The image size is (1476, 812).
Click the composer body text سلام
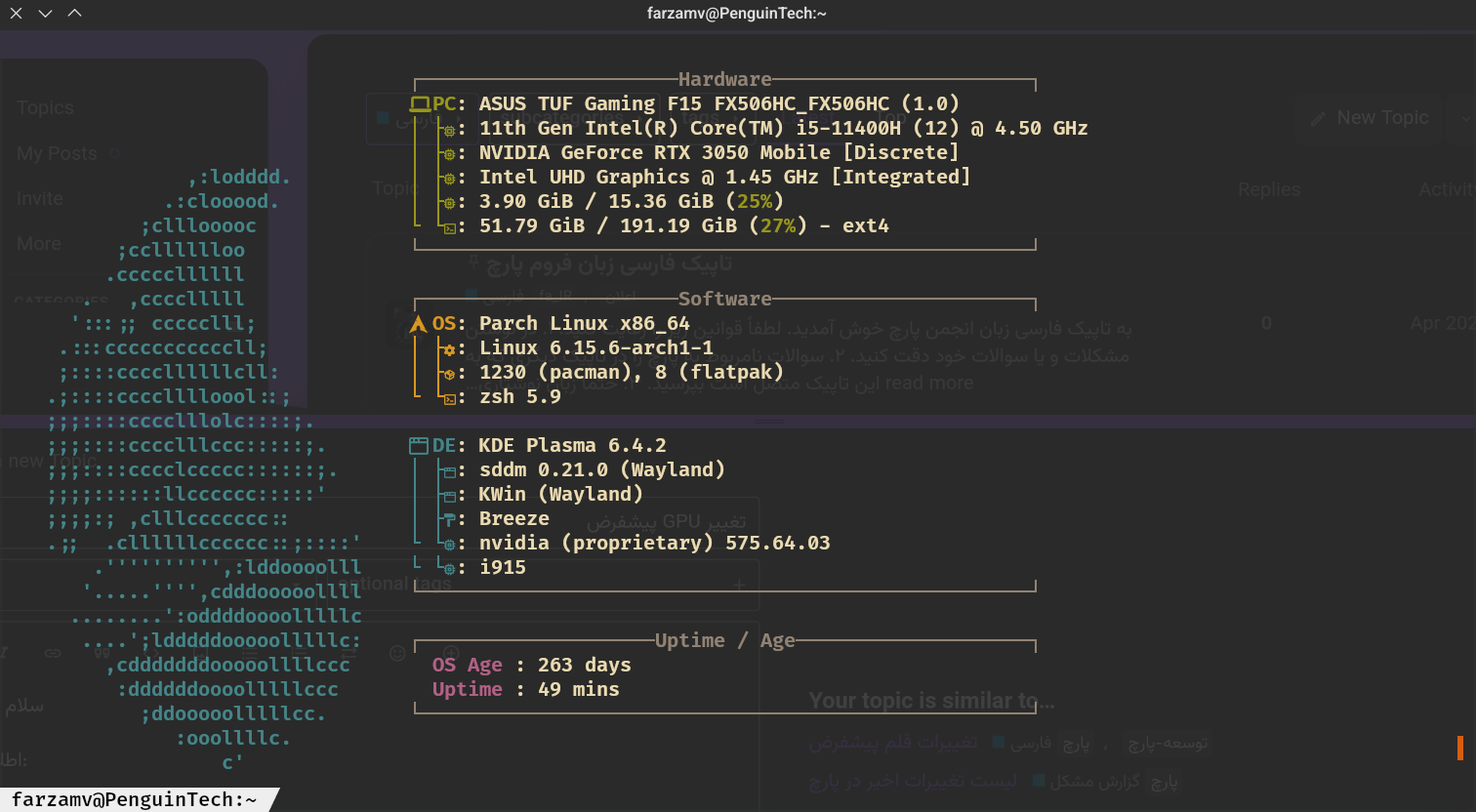tap(23, 706)
